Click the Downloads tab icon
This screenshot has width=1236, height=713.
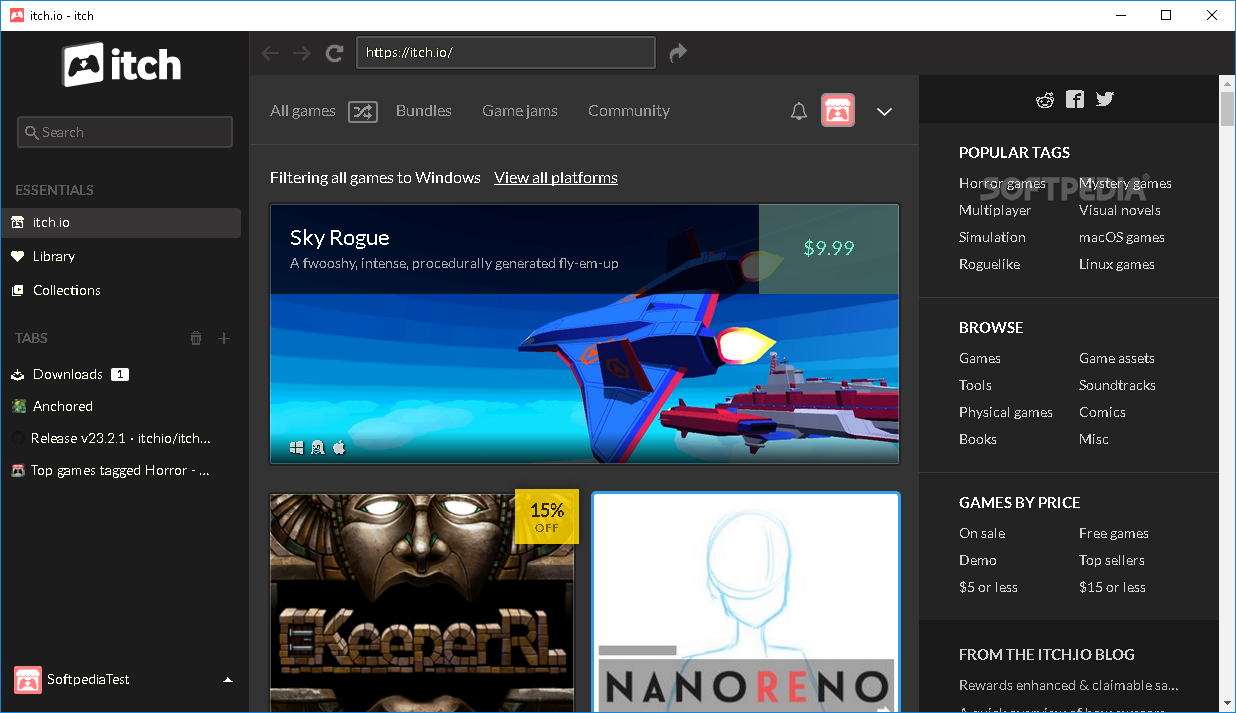(18, 374)
